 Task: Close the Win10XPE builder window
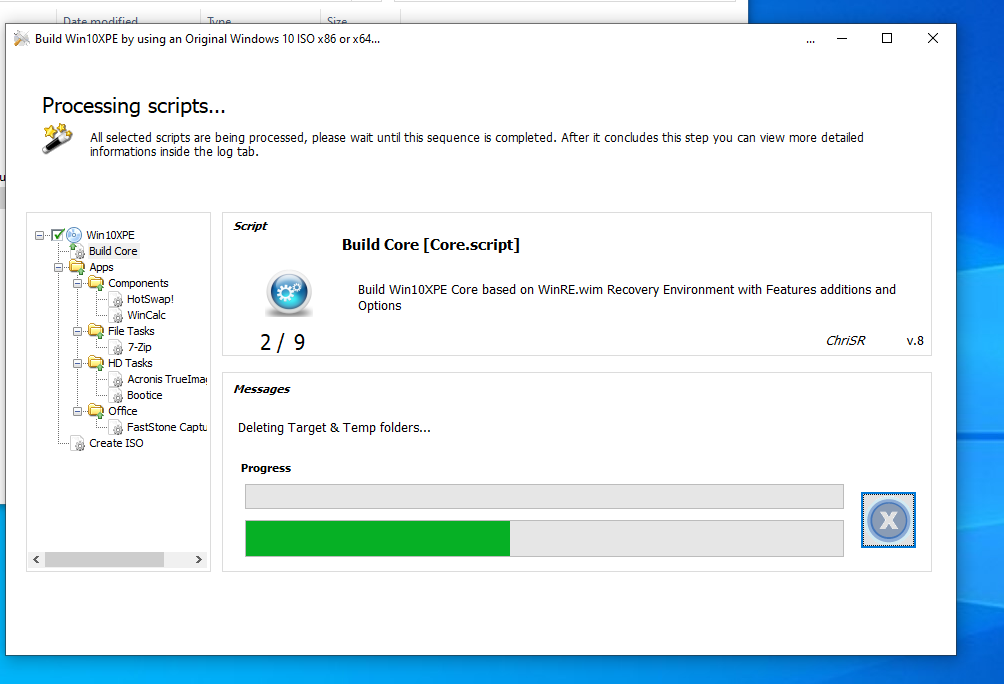(933, 39)
